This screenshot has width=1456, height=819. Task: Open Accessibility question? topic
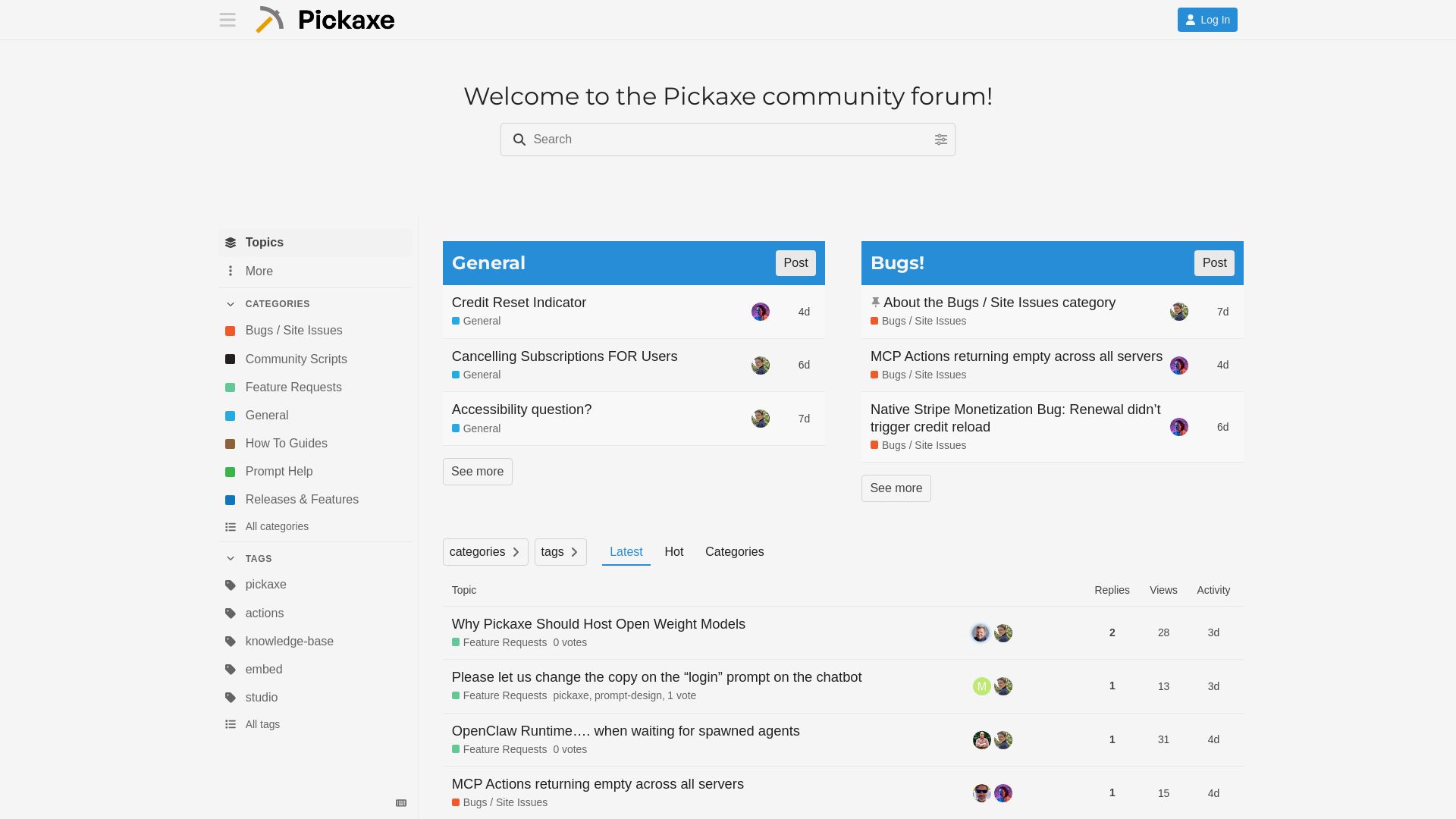[x=522, y=409]
